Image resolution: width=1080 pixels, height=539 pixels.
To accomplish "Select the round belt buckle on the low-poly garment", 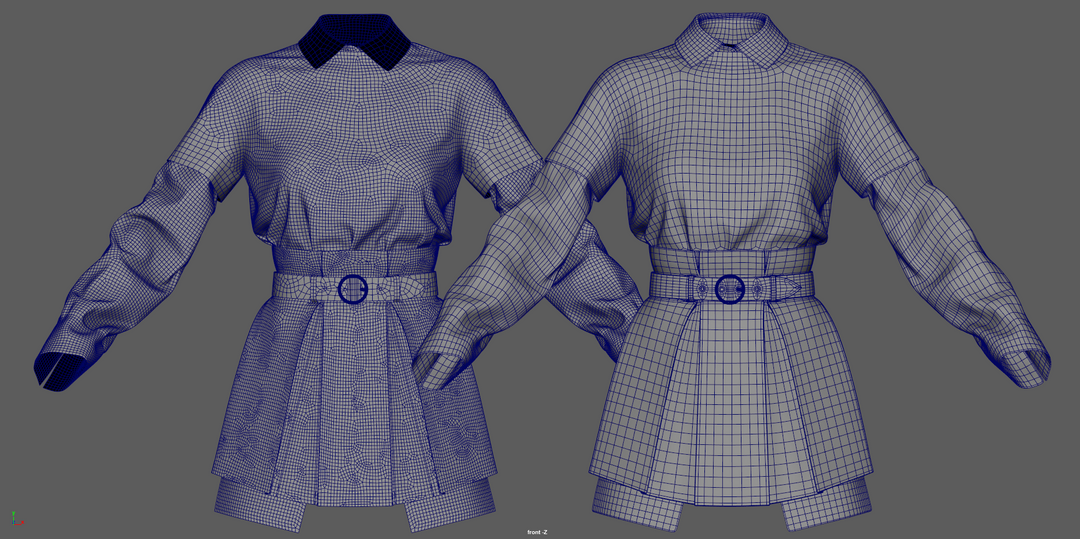I will (x=729, y=288).
